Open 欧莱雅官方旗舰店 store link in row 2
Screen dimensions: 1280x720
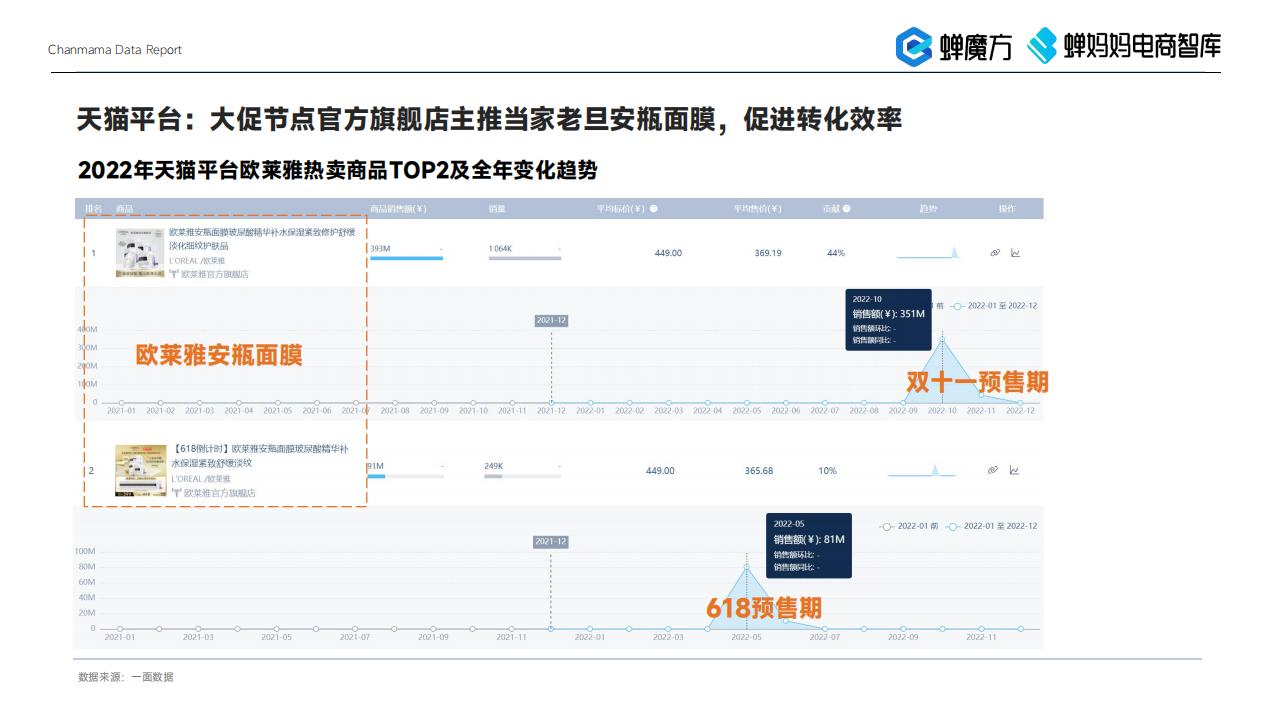[x=219, y=492]
